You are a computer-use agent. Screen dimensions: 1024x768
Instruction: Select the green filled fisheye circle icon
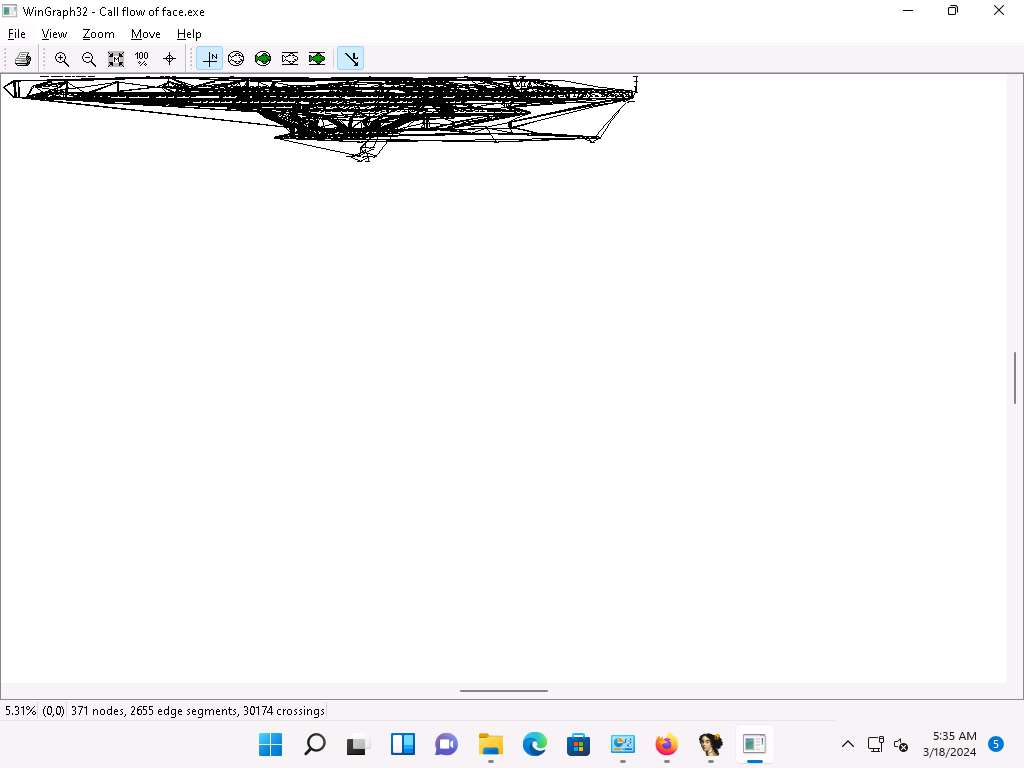(263, 59)
